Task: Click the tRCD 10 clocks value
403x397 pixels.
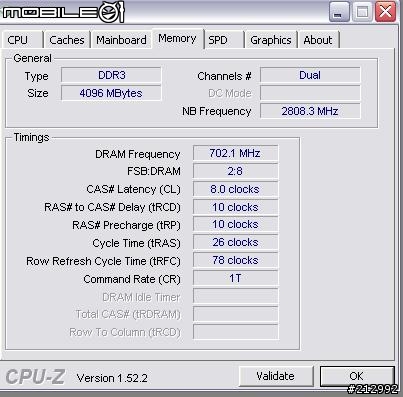Action: [x=235, y=207]
